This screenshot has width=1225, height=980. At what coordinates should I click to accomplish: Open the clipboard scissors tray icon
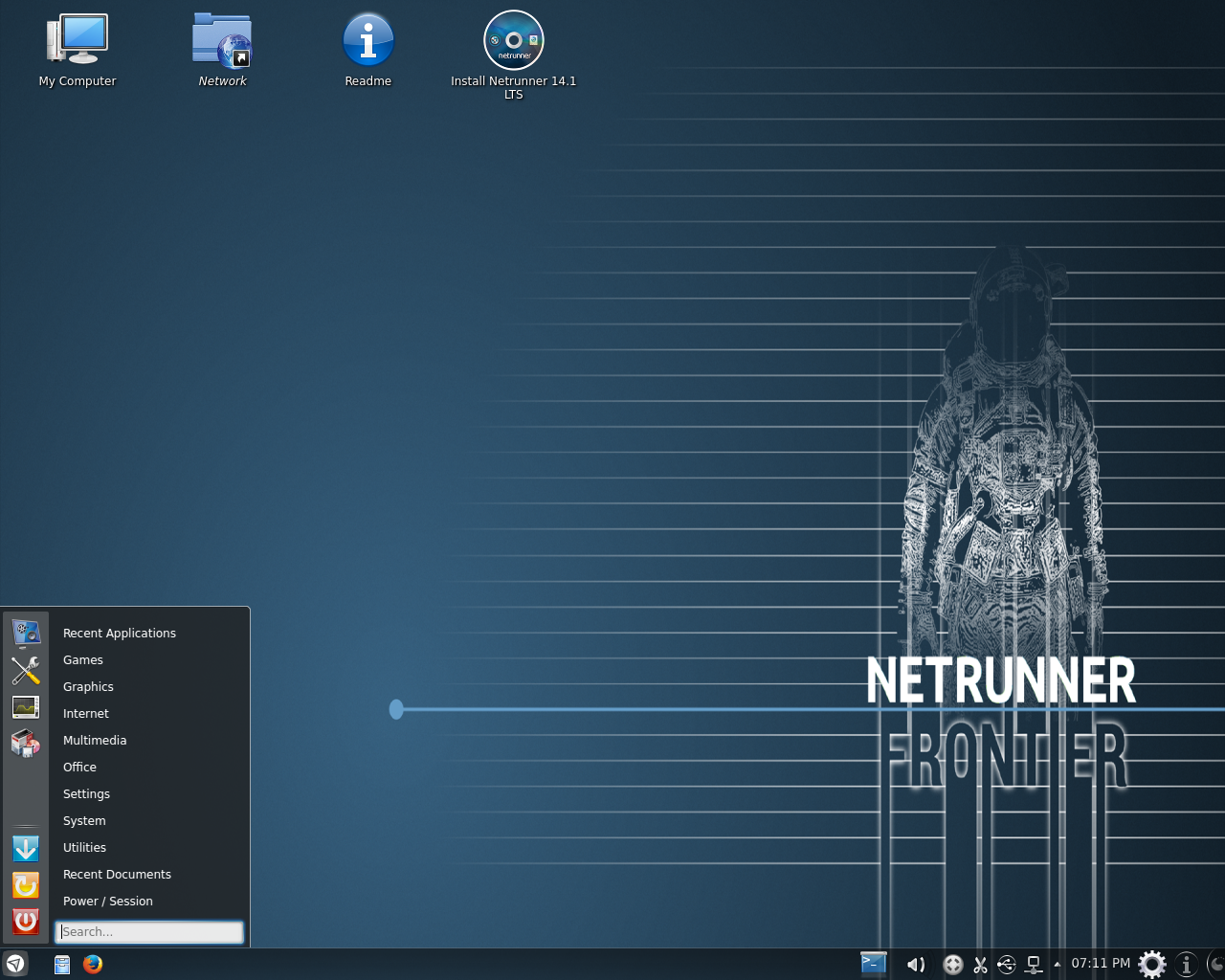980,965
